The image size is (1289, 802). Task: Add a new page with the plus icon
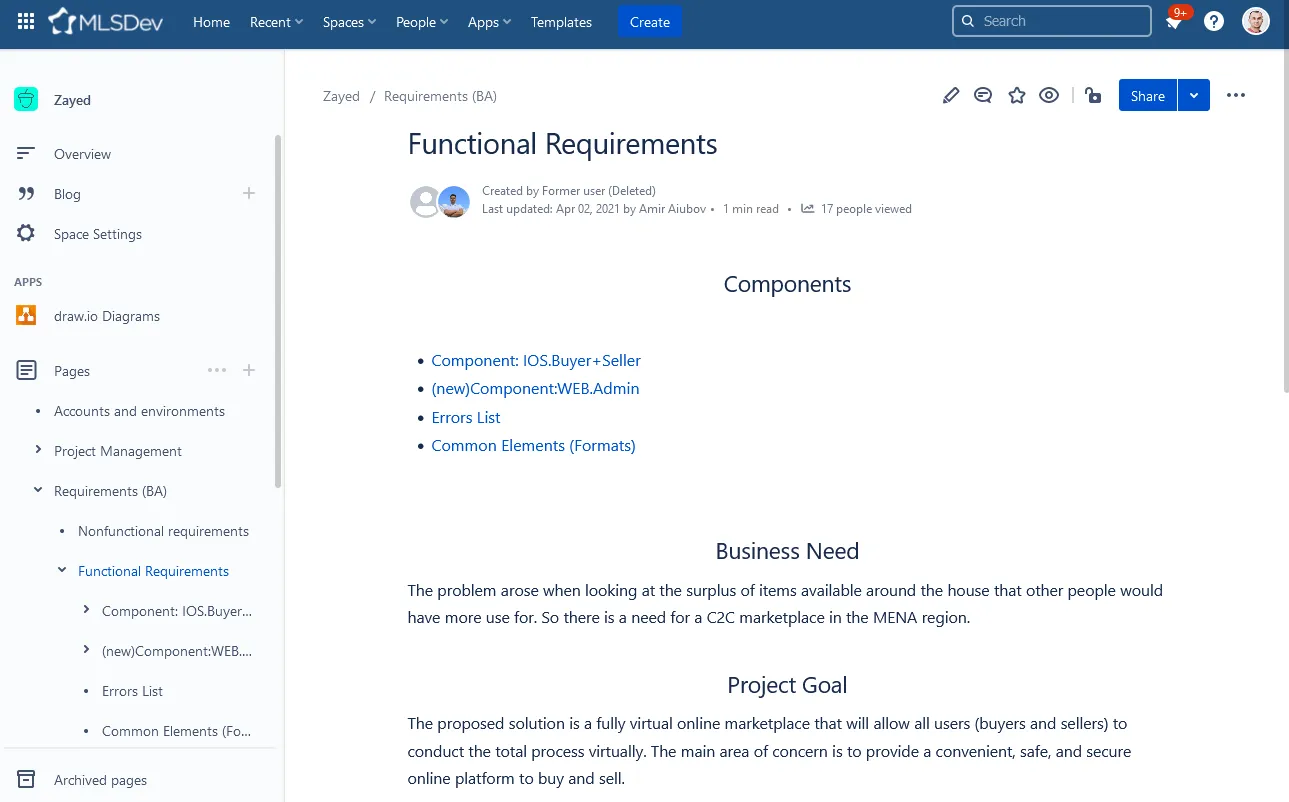pos(248,370)
